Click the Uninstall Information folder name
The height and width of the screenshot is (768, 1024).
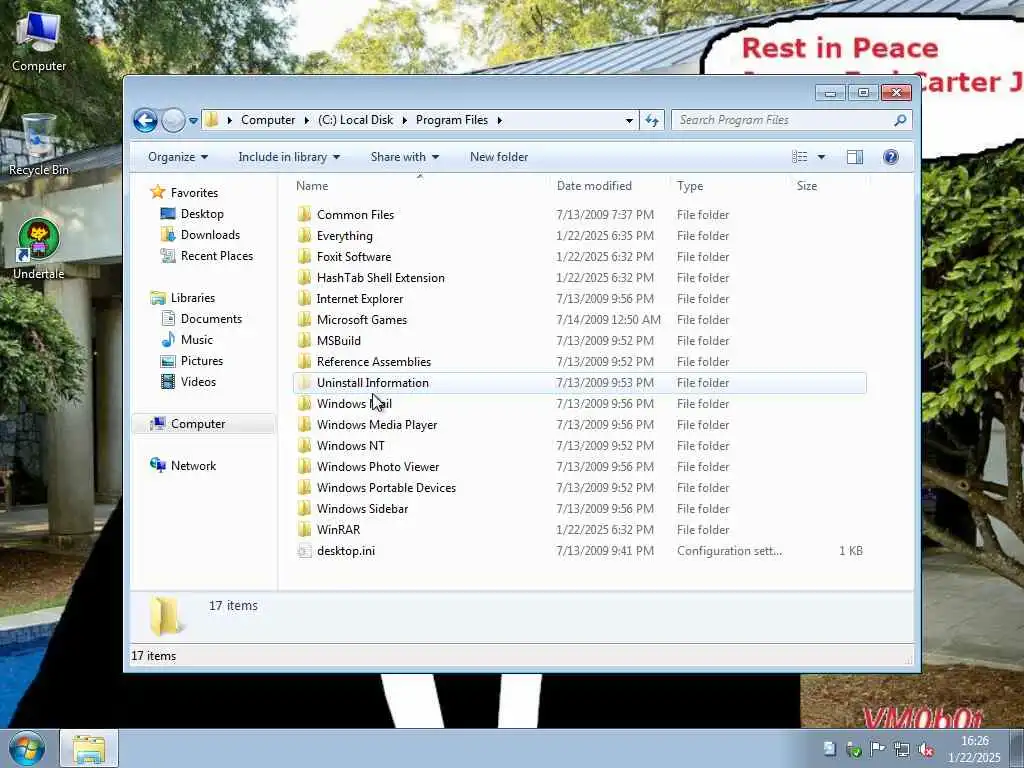(x=372, y=383)
